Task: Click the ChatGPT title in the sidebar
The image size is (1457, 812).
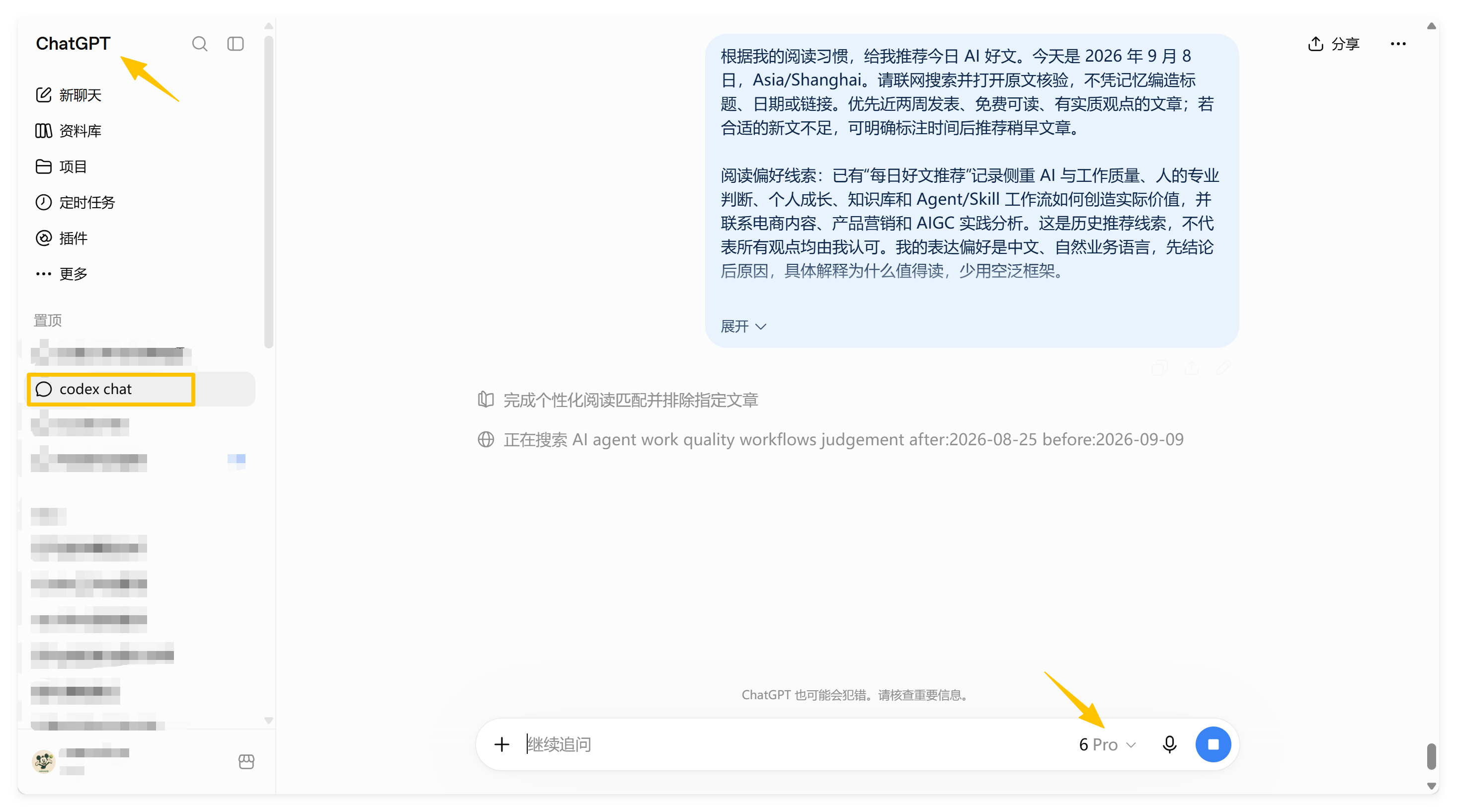Action: pos(73,44)
